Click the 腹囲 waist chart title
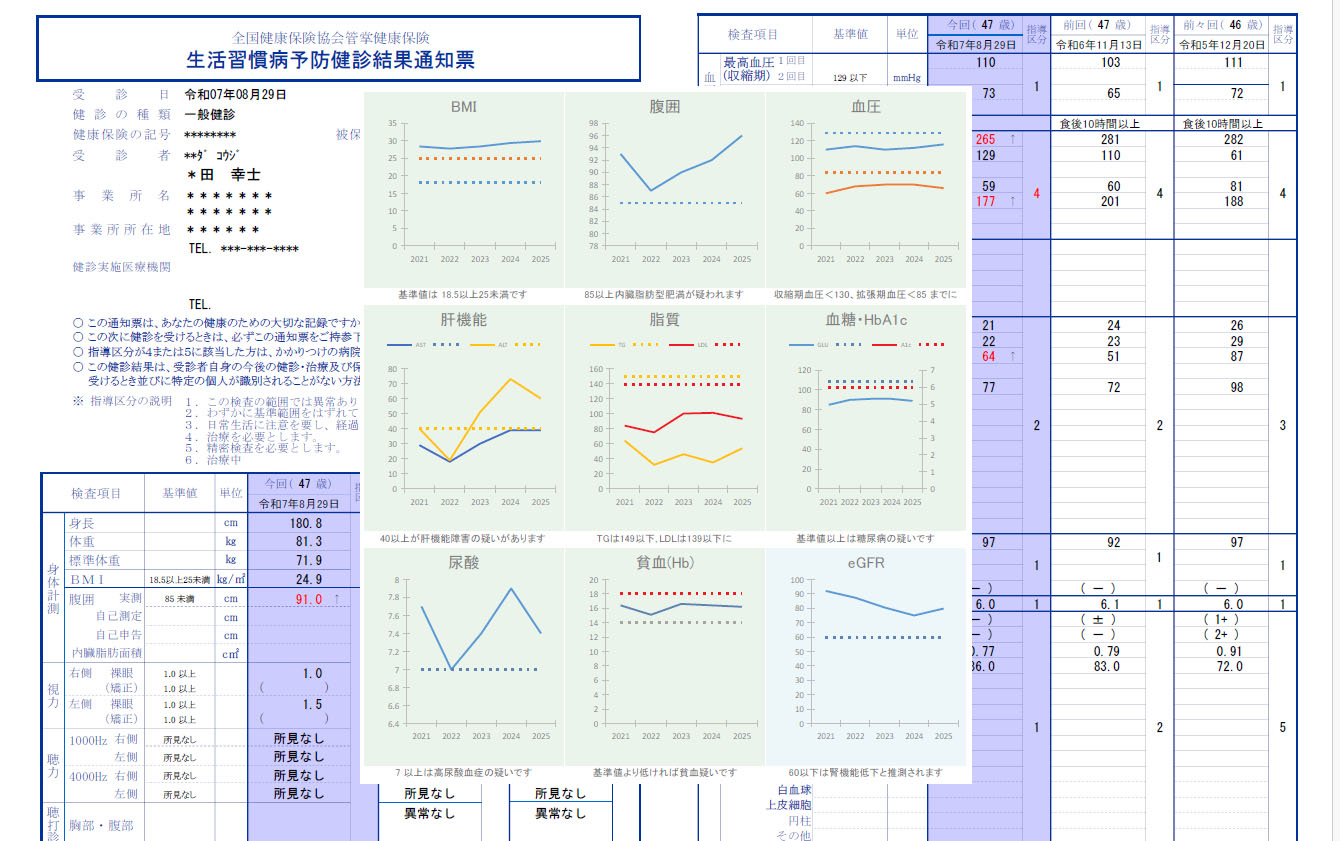This screenshot has width=1340, height=841. (x=664, y=106)
